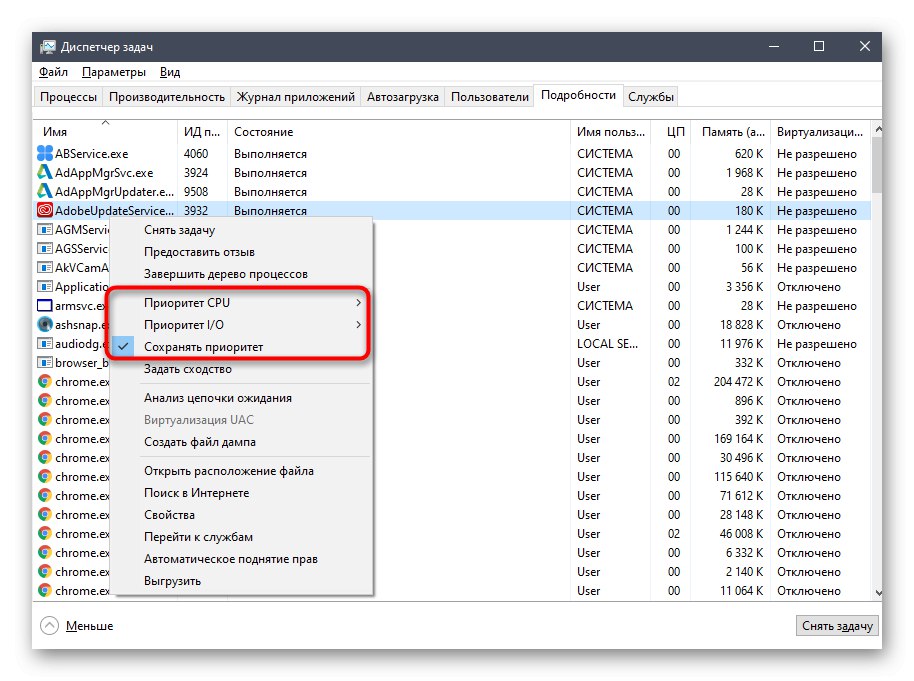Switch to the Службы tab
This screenshot has width=914, height=681.
(x=651, y=97)
